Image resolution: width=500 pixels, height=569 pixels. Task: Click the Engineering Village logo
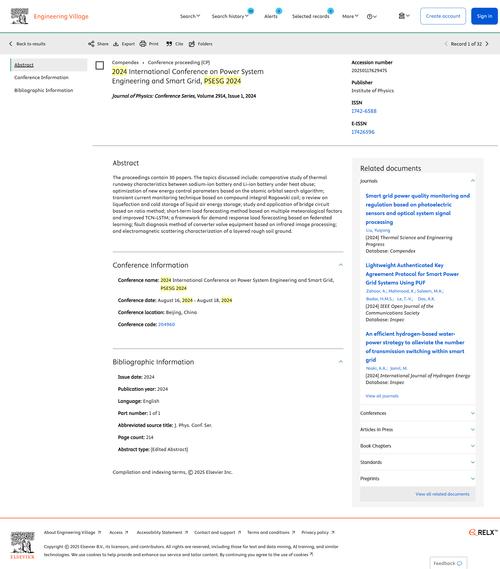pos(50,16)
